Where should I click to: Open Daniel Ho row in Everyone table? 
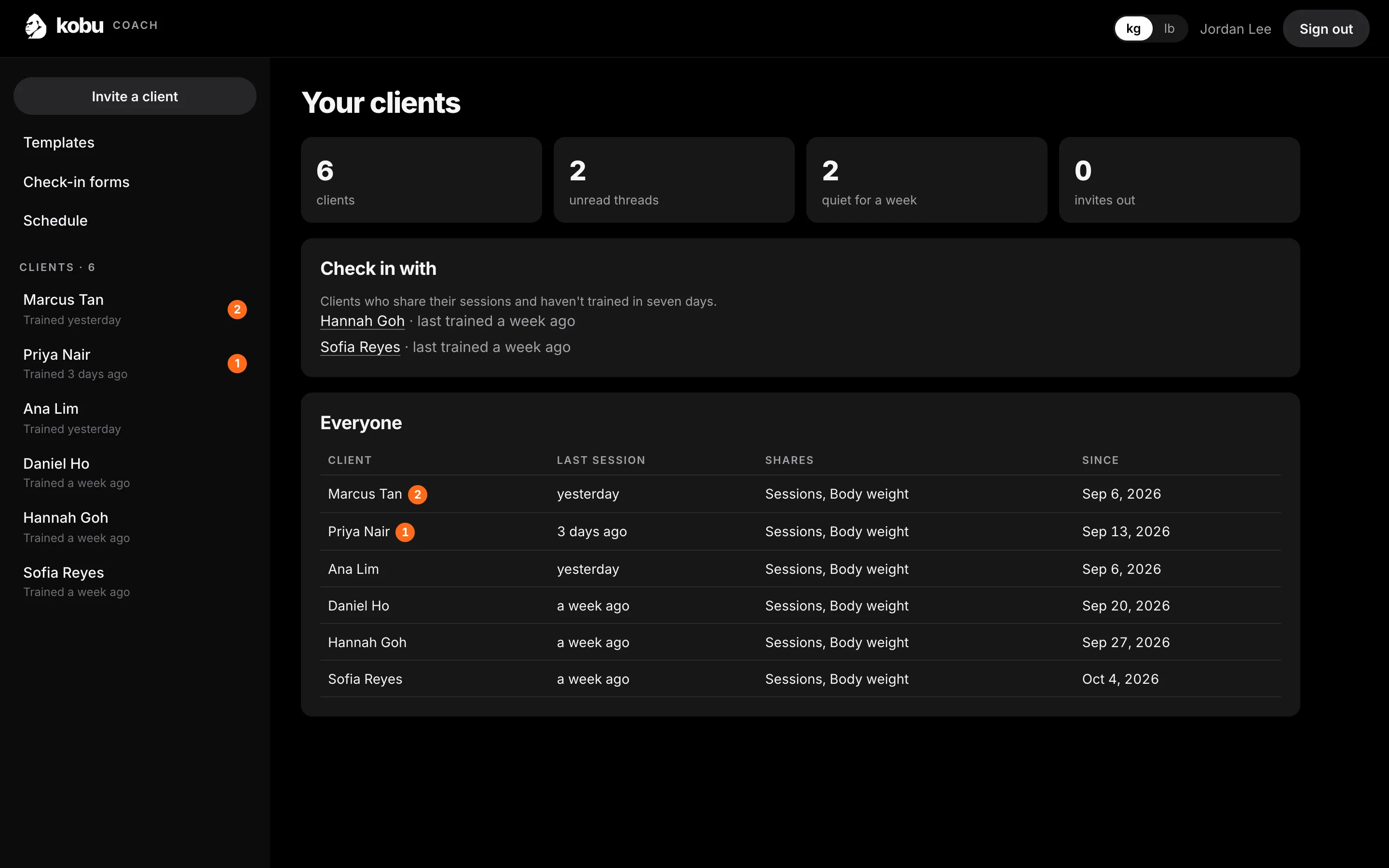tap(800, 606)
